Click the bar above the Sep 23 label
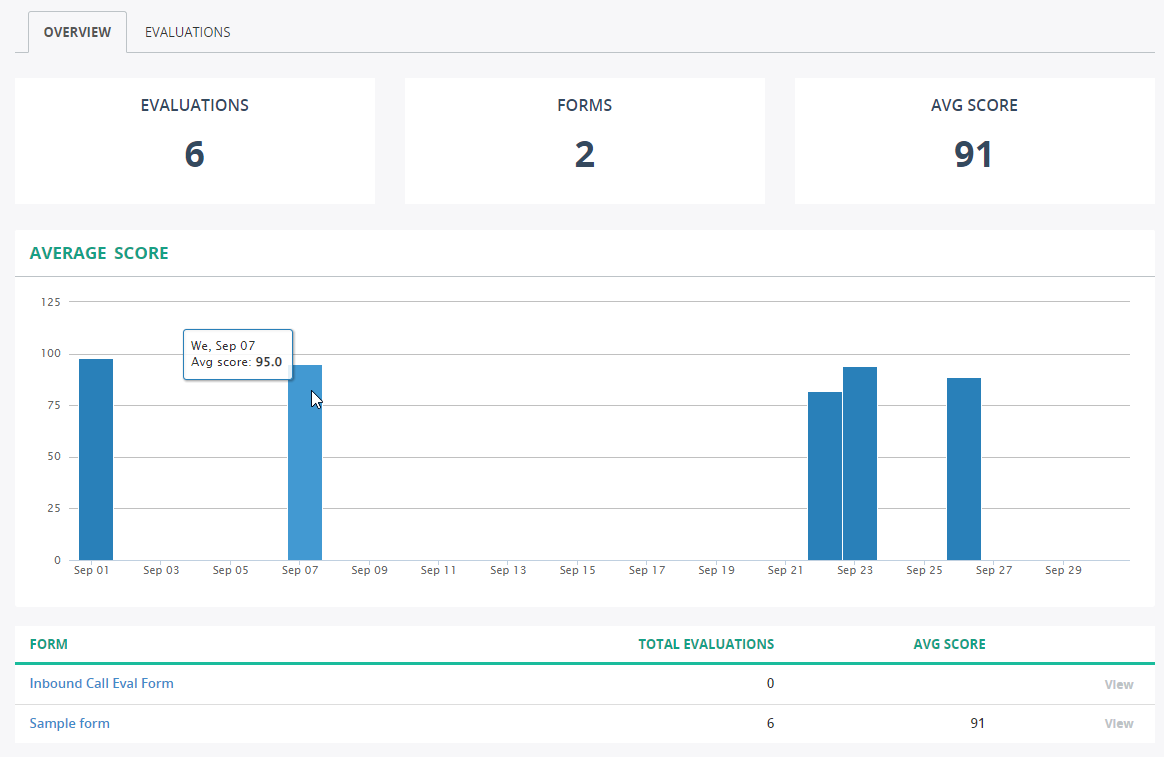The width and height of the screenshot is (1164, 757). (860, 464)
